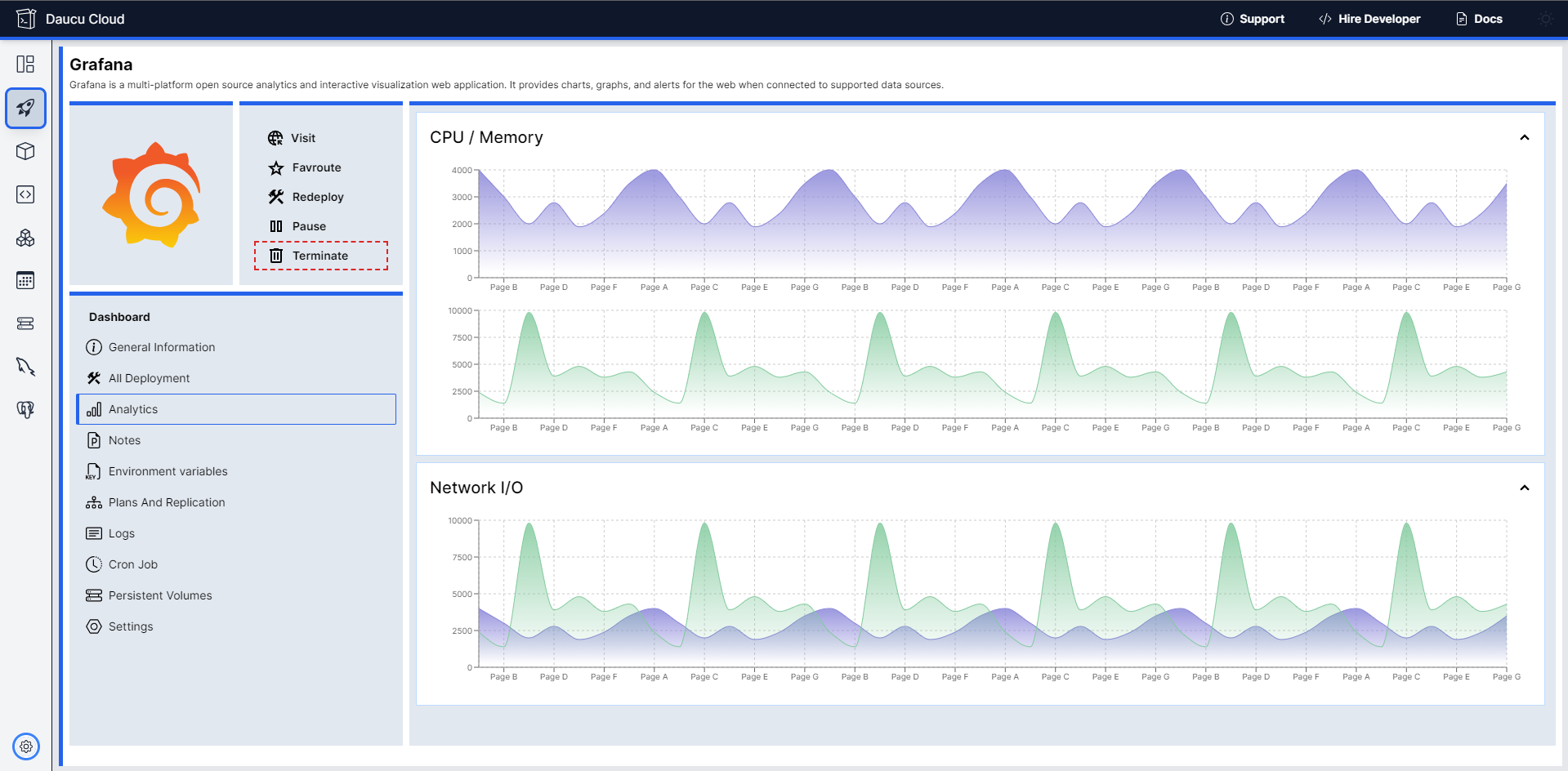Open Environment variables menu item
This screenshot has height=771, width=1568.
(x=236, y=471)
